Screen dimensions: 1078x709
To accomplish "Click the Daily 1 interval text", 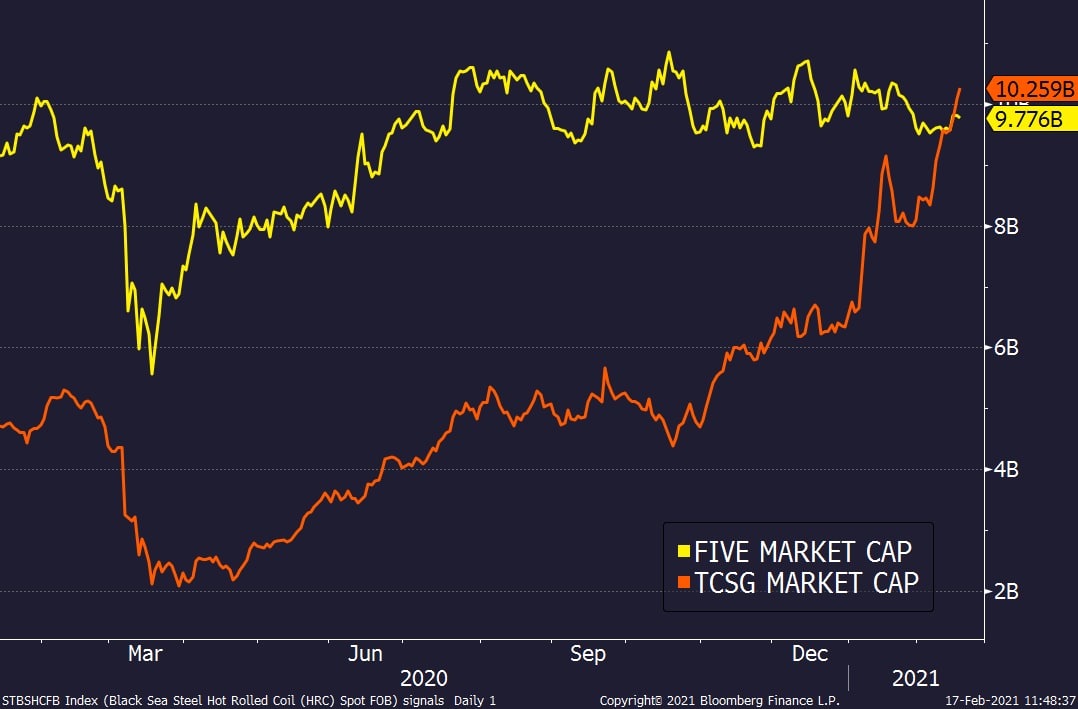I will click(474, 700).
